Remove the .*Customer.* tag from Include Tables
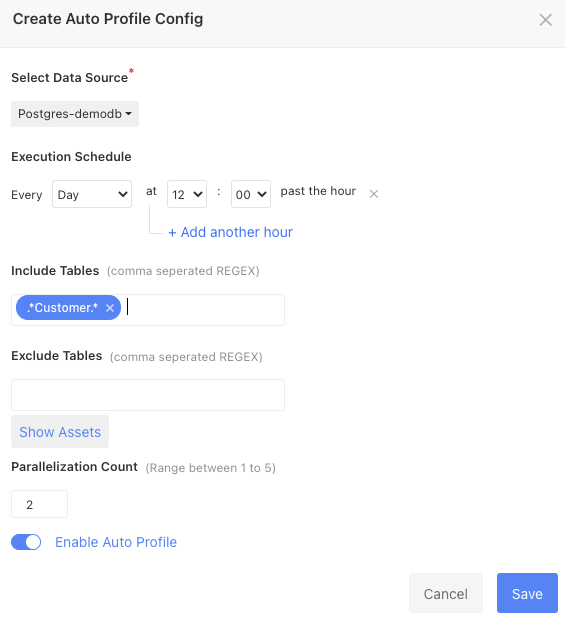Viewport: 565px width, 623px height. [110, 308]
